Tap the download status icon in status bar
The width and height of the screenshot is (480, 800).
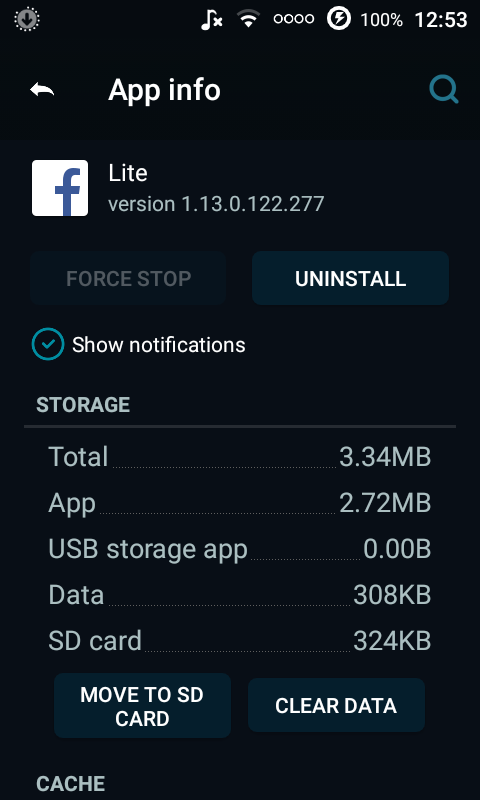[x=27, y=19]
